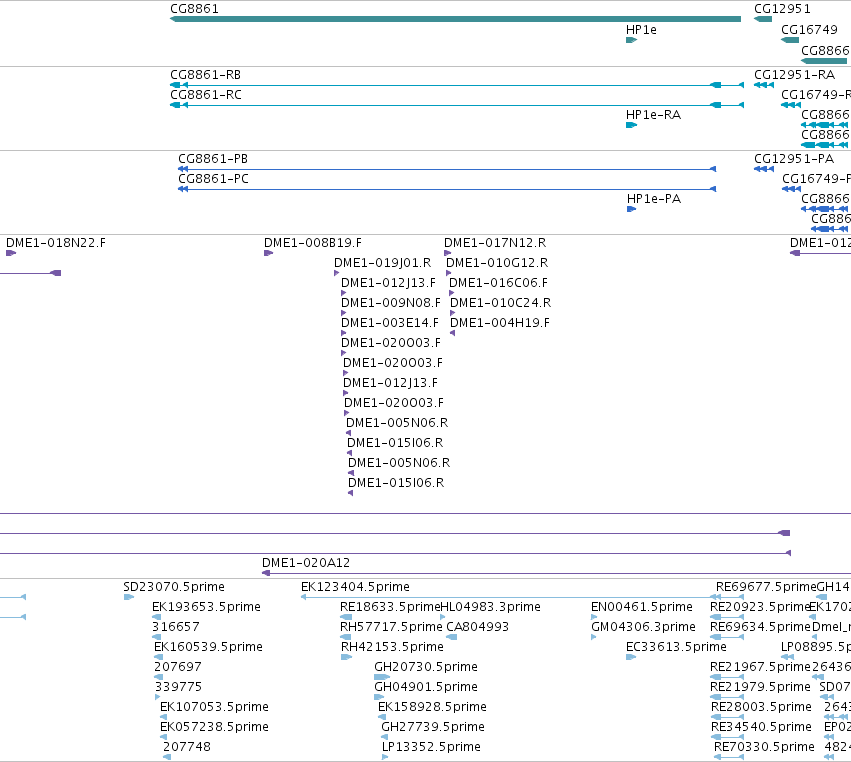Click the RH57717.5prime EST

[x=346, y=637]
